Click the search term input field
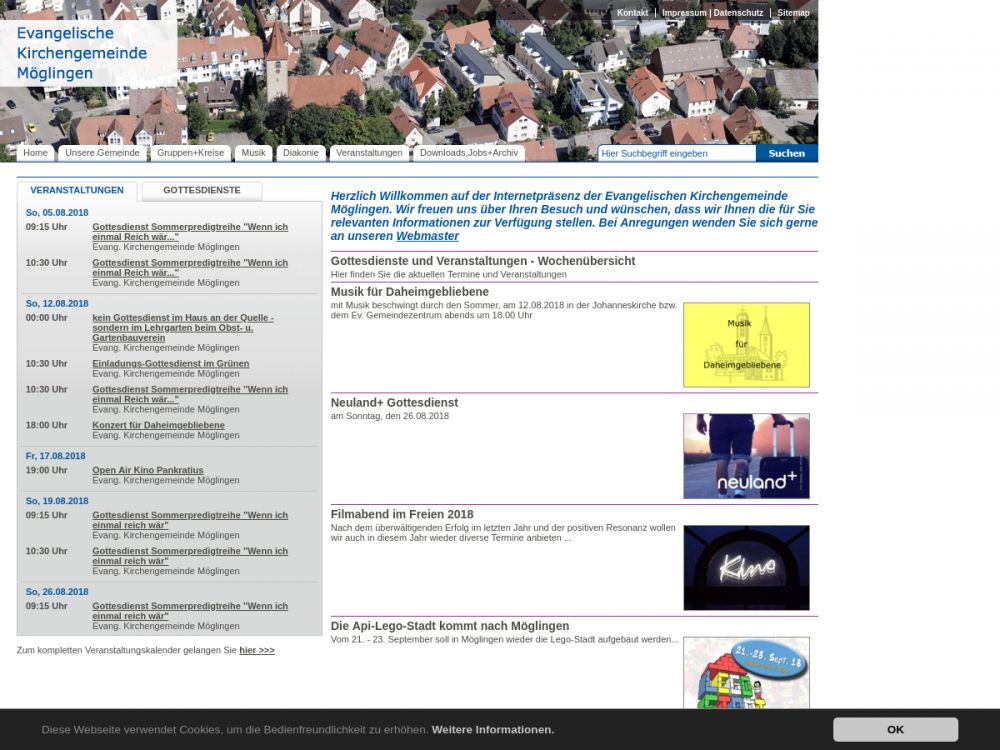 (676, 153)
